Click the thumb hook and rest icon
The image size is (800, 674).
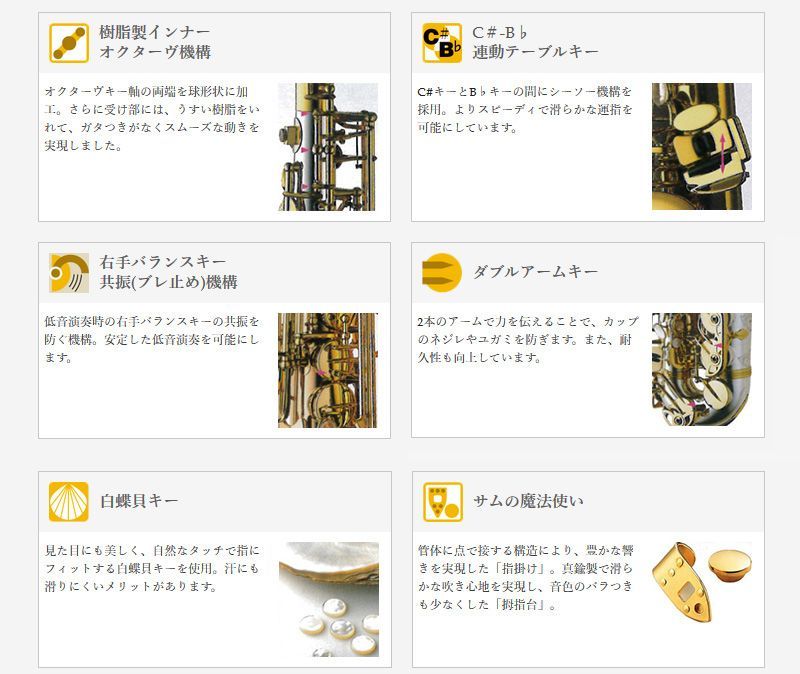(442, 502)
